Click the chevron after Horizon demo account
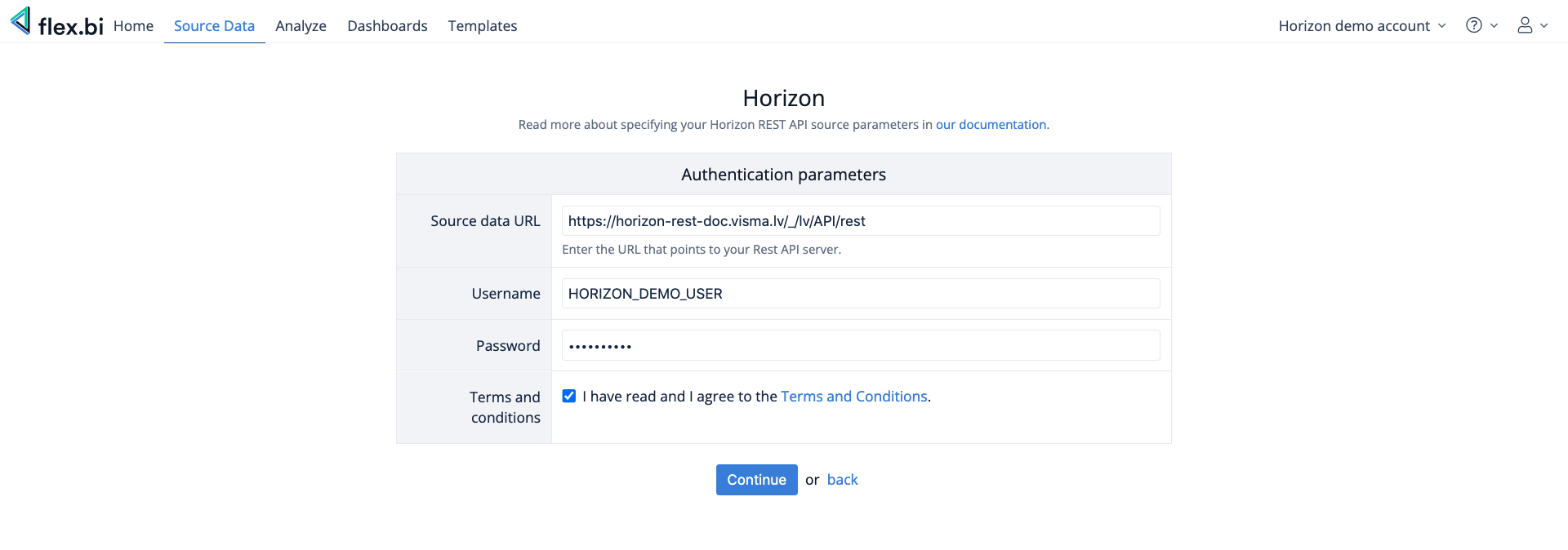 (x=1442, y=26)
